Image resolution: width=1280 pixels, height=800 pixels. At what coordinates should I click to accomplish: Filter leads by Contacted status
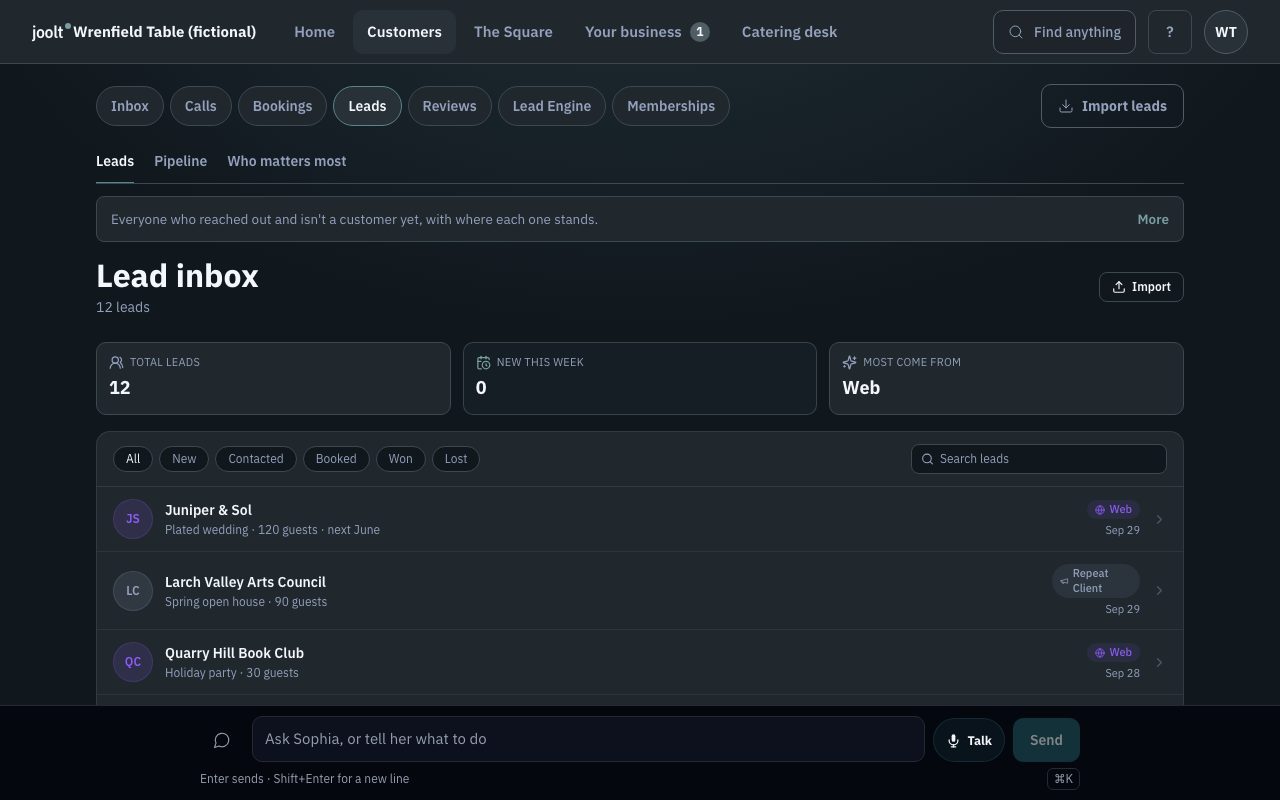256,459
